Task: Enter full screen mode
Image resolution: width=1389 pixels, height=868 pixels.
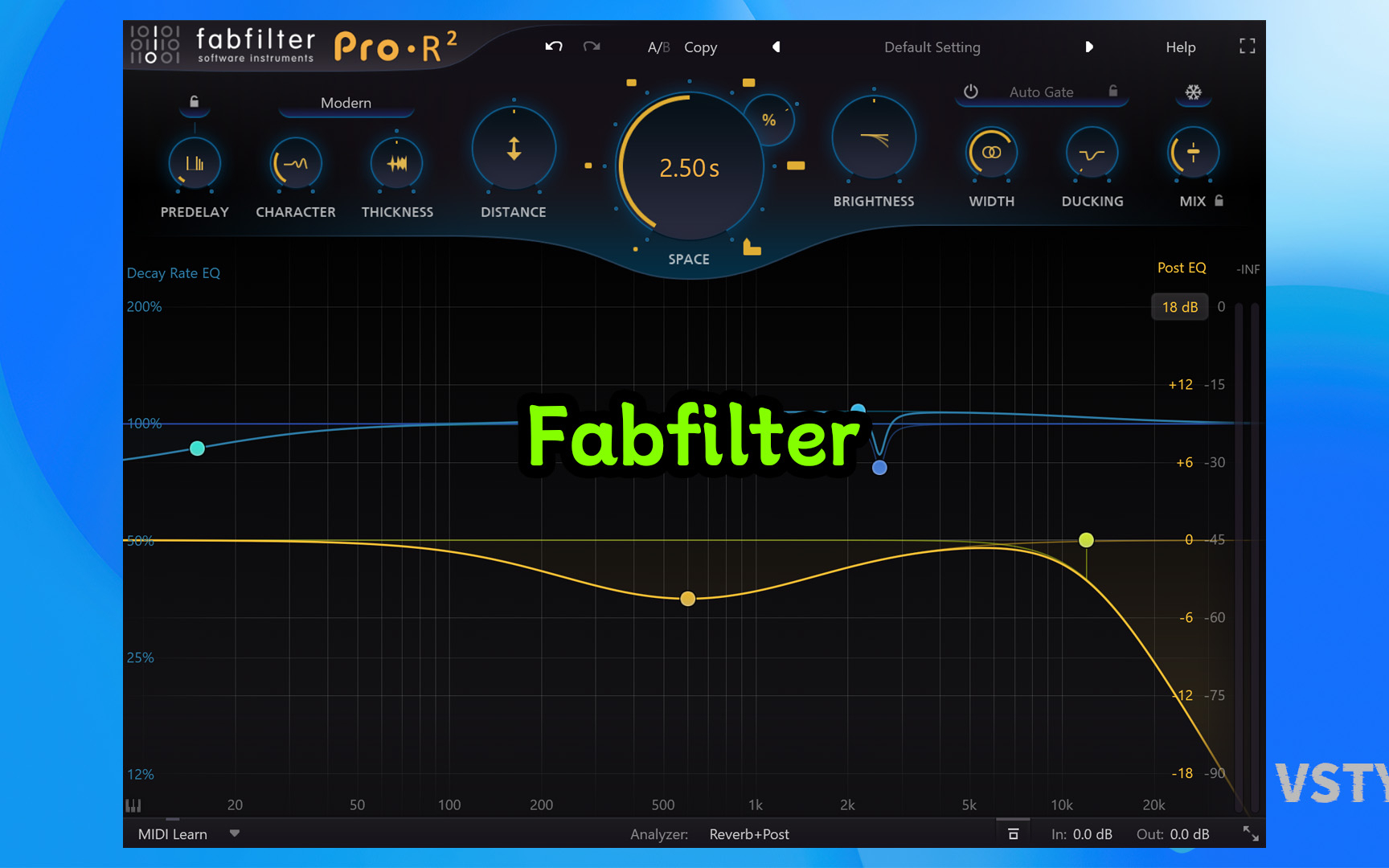Action: (1247, 47)
